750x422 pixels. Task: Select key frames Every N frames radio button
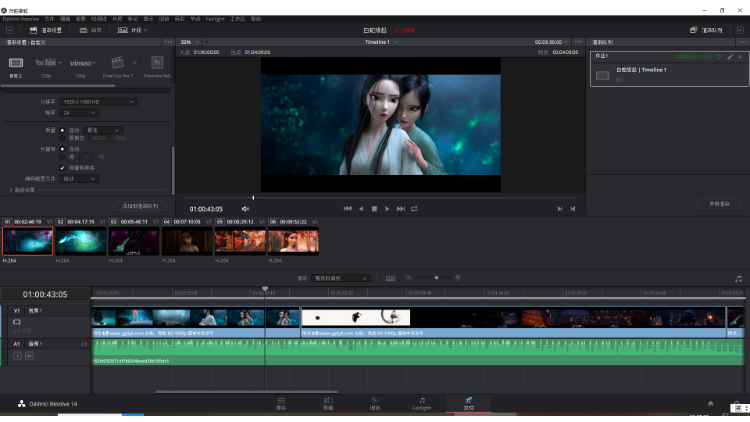tap(62, 157)
